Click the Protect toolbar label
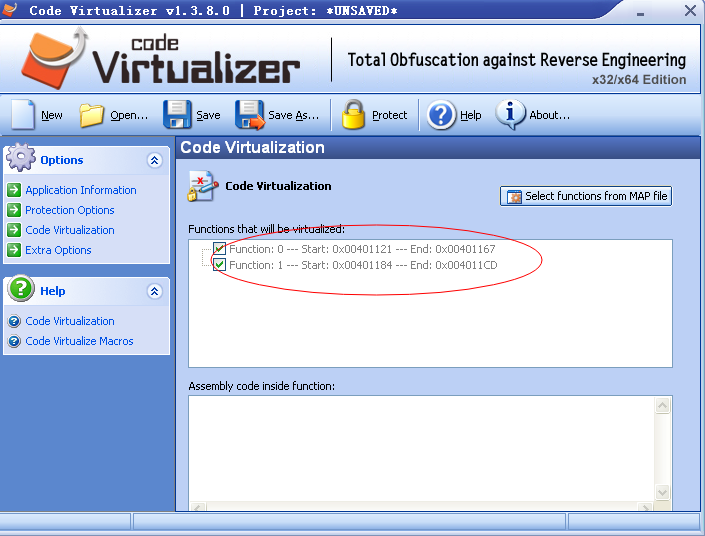The image size is (705, 536). pos(389,116)
